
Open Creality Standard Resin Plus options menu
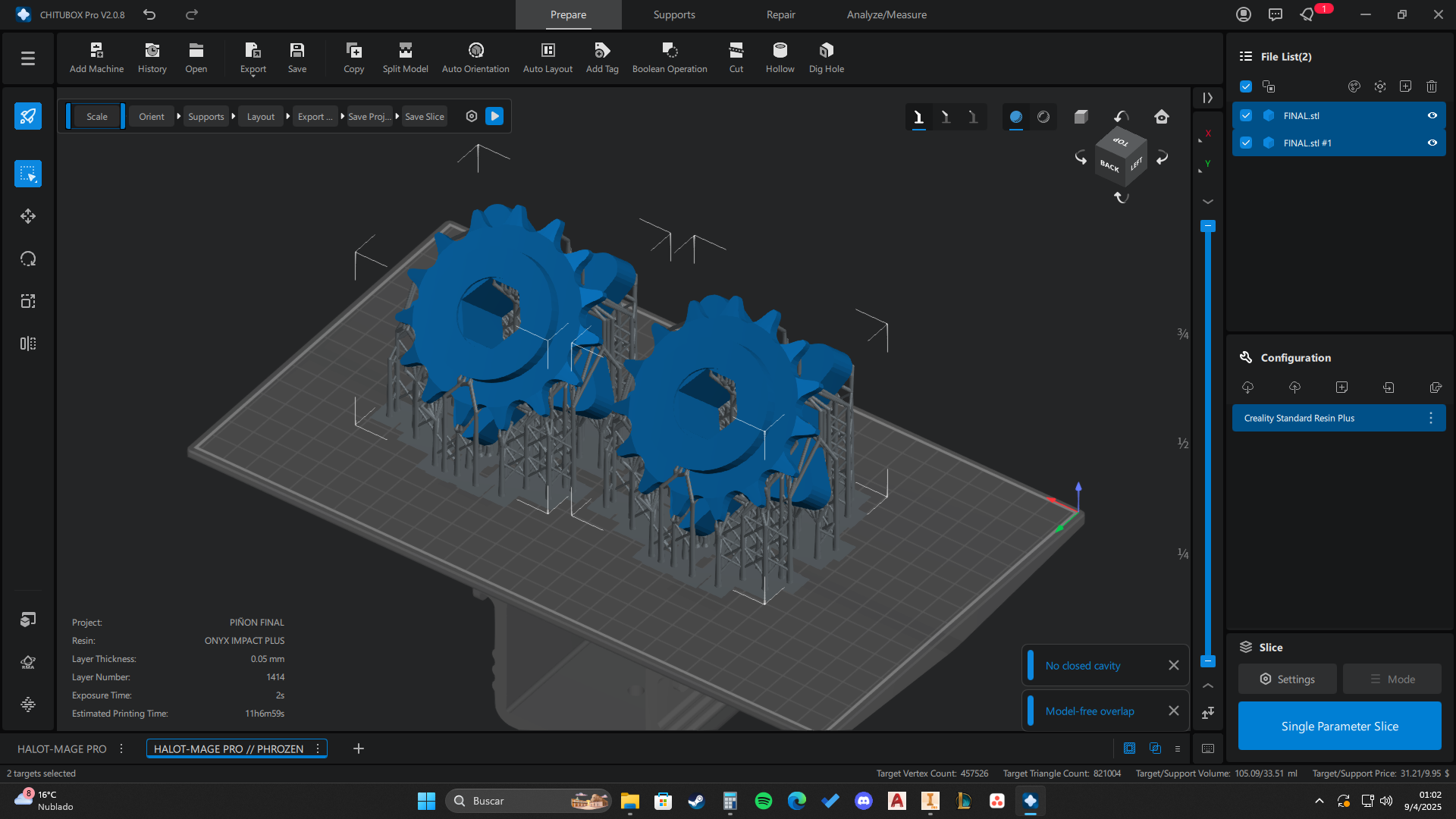(x=1430, y=418)
